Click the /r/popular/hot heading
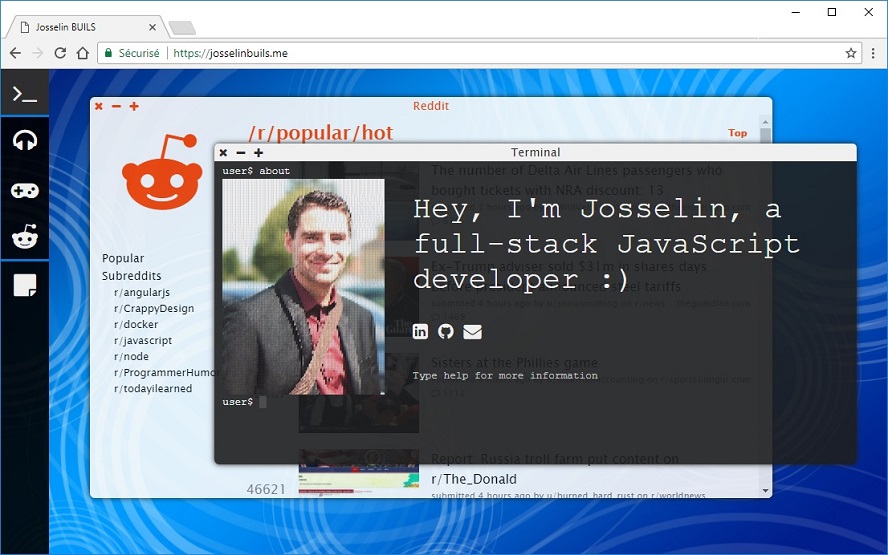Image resolution: width=888 pixels, height=555 pixels. click(321, 133)
